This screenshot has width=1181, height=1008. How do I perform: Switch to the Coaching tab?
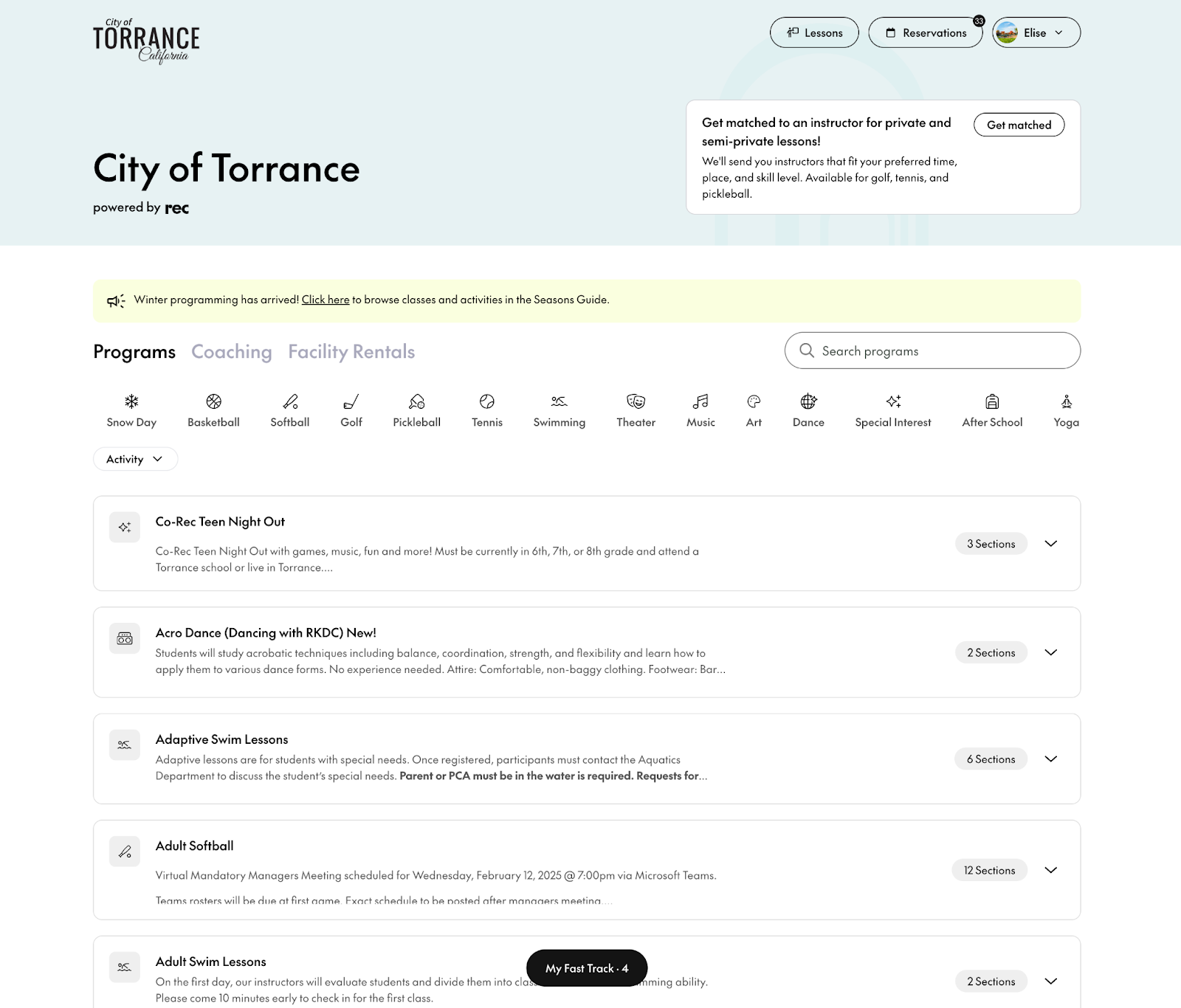tap(232, 352)
